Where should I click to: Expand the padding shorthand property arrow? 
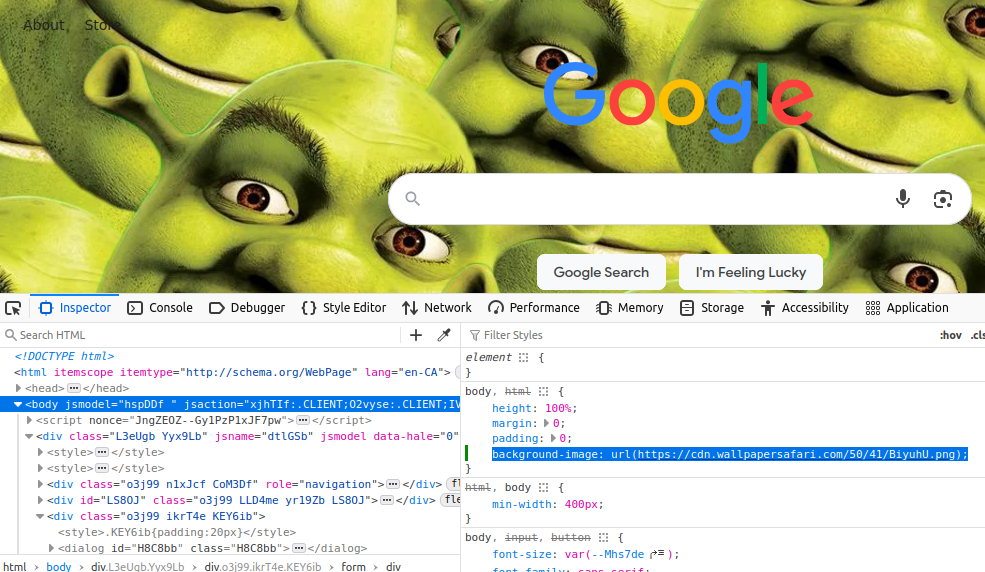(x=553, y=438)
